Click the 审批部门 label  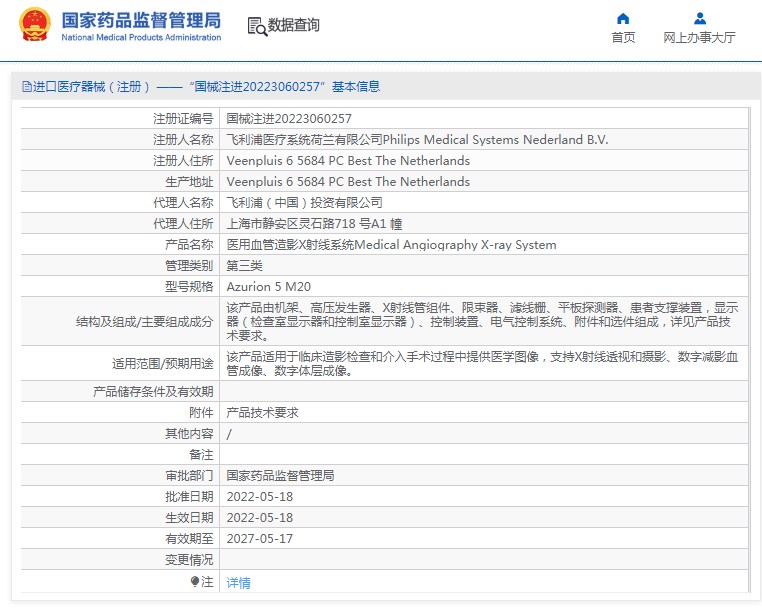(189, 476)
